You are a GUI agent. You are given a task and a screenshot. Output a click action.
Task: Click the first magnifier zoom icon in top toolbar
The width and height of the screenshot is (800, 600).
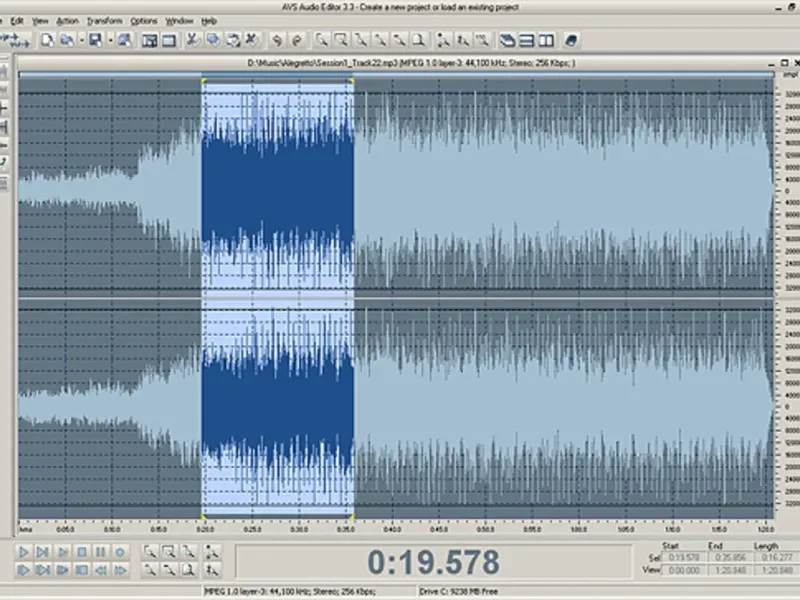[x=322, y=40]
